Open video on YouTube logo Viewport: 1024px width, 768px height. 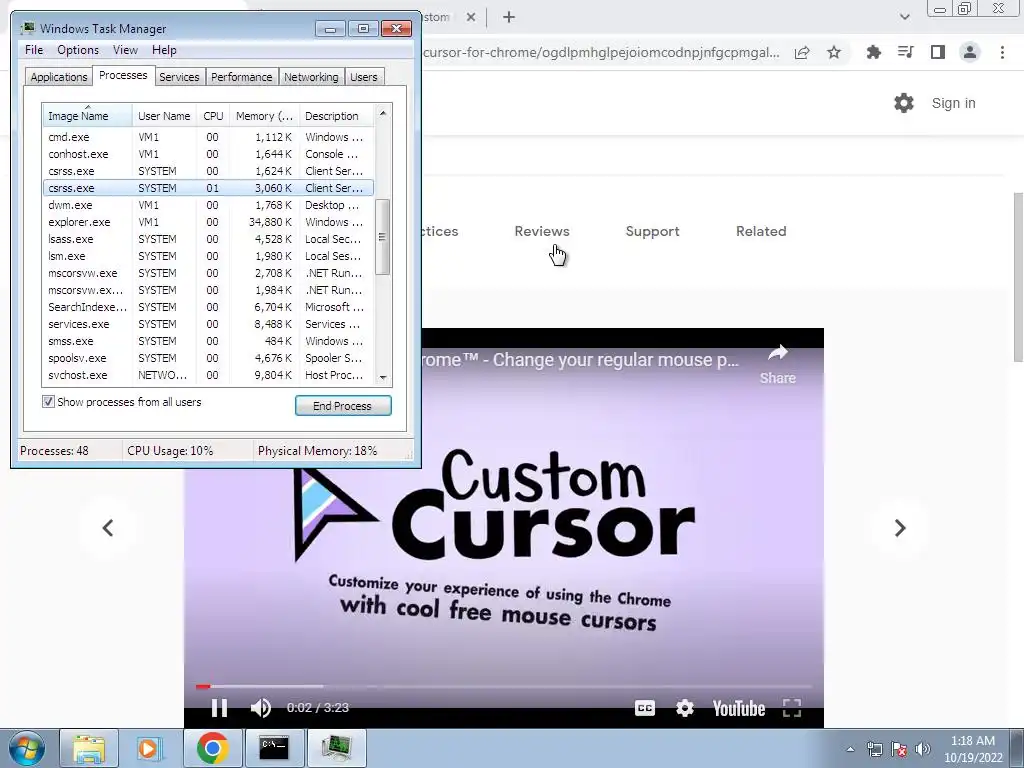739,709
